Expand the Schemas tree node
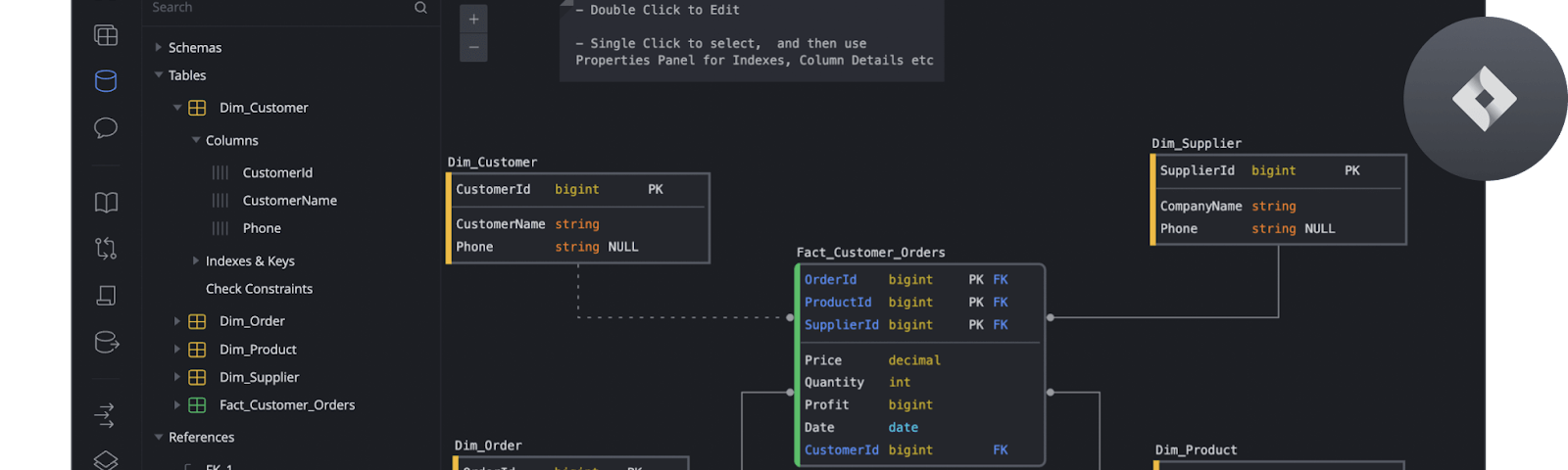The image size is (1568, 470). (x=158, y=47)
